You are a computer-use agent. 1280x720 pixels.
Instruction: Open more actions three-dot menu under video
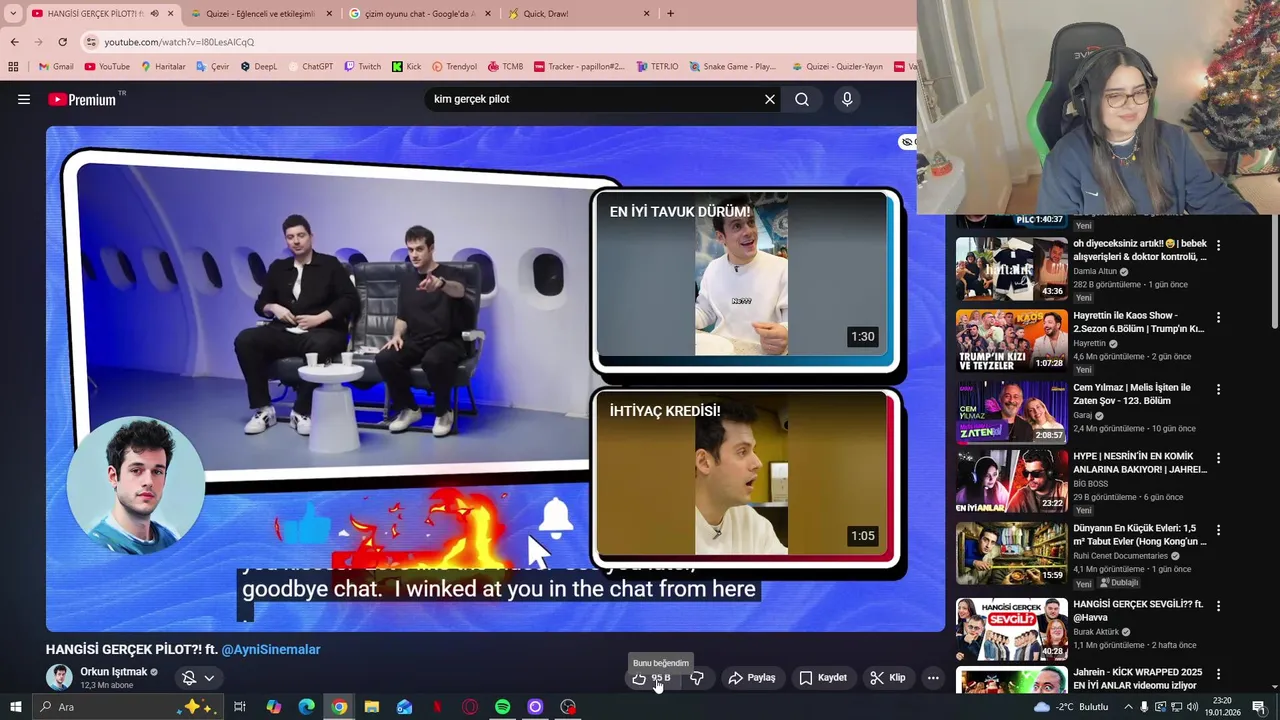coord(933,678)
